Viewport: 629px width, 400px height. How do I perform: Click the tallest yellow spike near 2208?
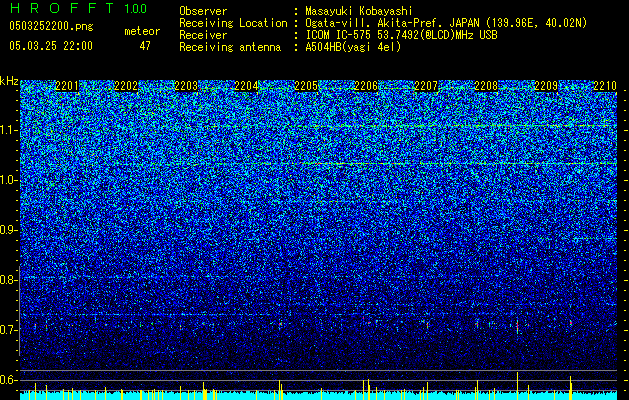(x=517, y=386)
